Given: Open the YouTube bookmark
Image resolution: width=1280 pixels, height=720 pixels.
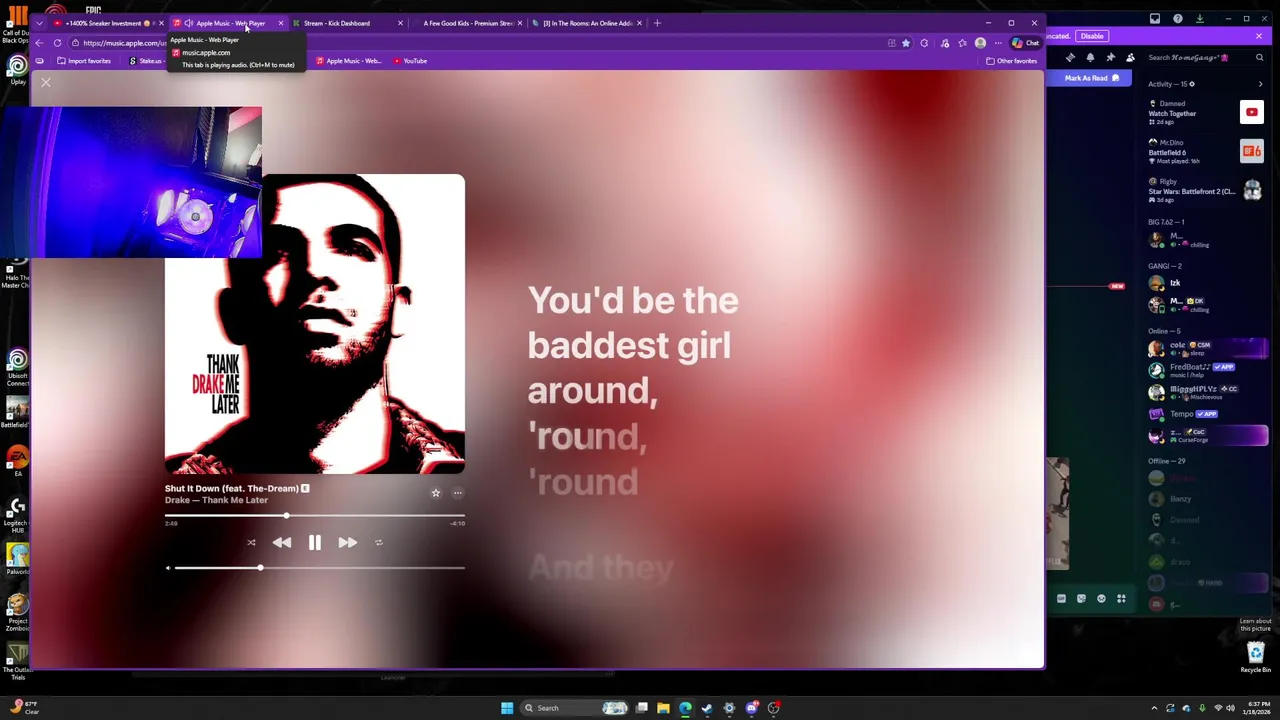Looking at the screenshot, I should coord(410,61).
